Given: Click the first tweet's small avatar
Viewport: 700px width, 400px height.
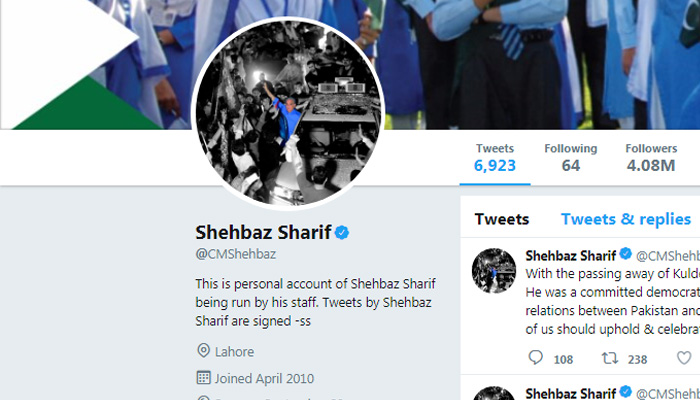Looking at the screenshot, I should pyautogui.click(x=494, y=271).
